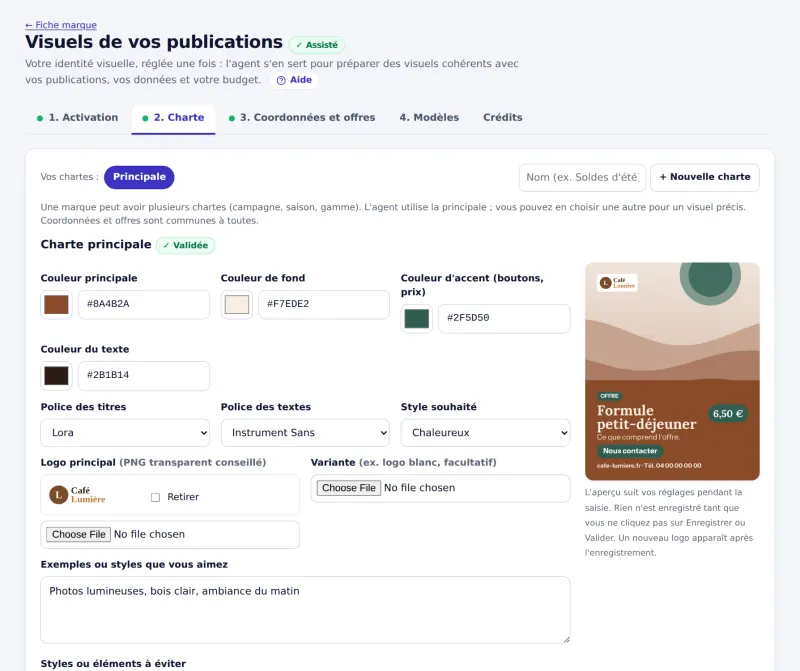Open the Police des titres Lora dropdown
This screenshot has height=671, width=800.
coord(125,433)
